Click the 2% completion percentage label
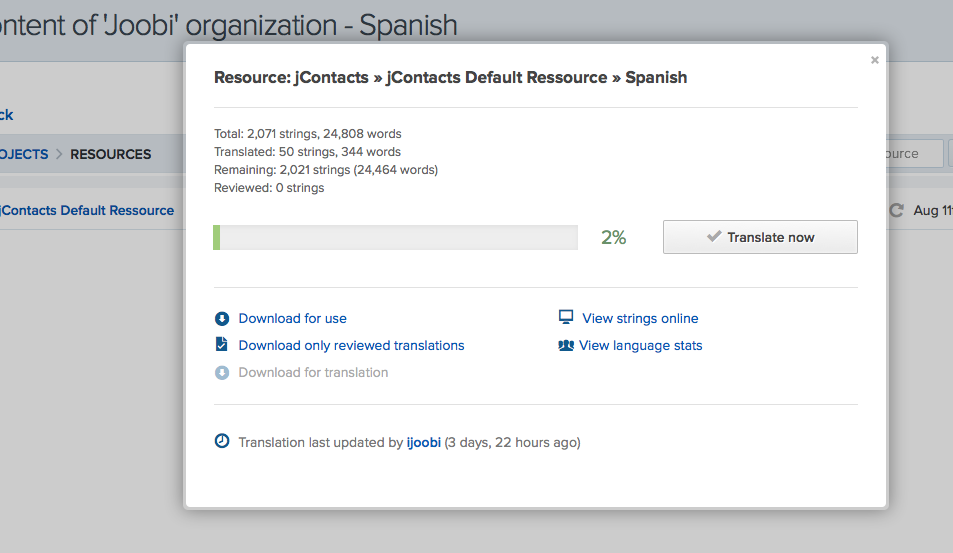The height and width of the screenshot is (553, 953). (613, 238)
